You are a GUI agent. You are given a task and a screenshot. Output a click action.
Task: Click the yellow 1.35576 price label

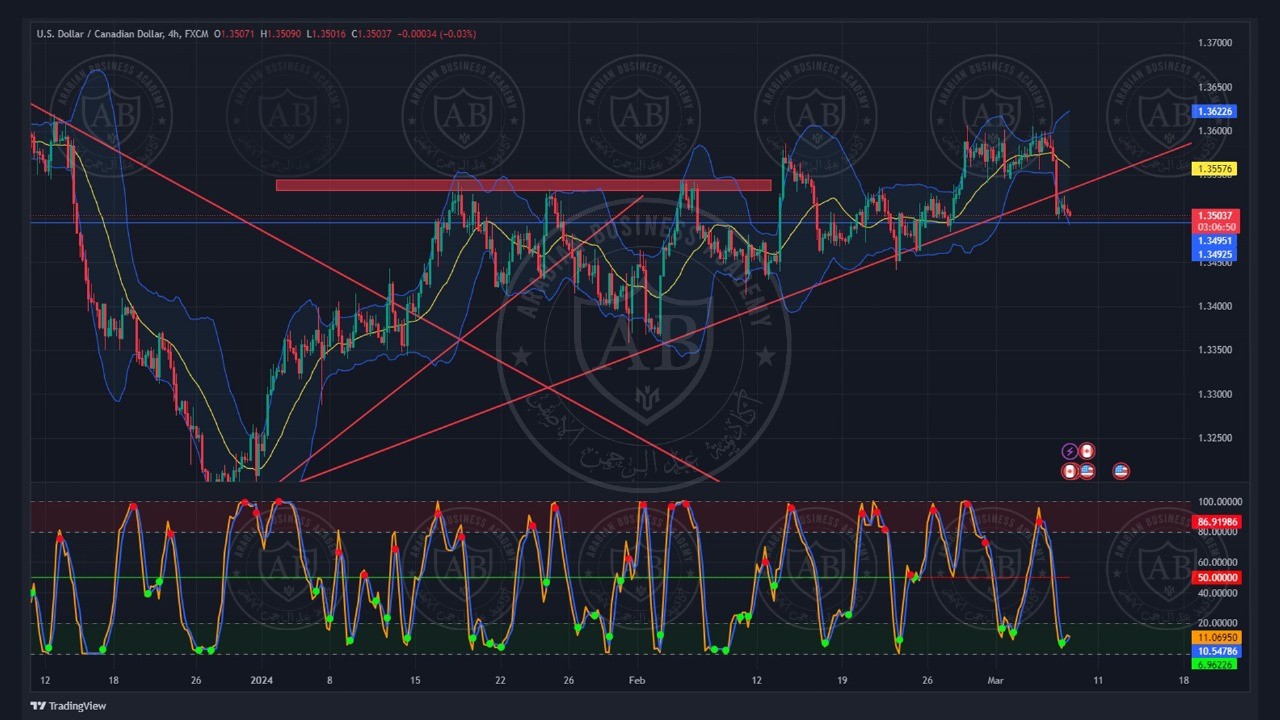(1216, 169)
